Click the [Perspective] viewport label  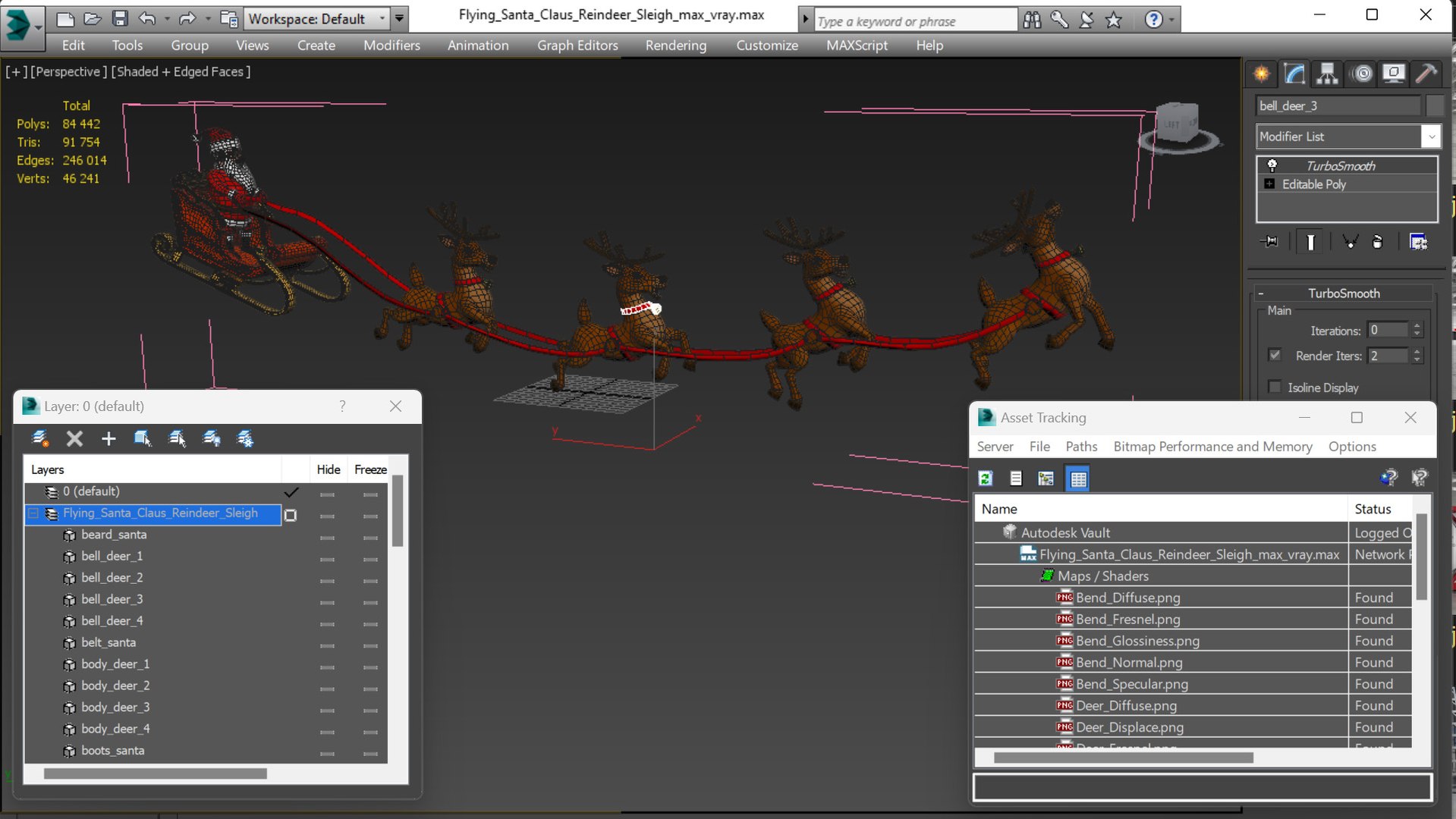68,71
